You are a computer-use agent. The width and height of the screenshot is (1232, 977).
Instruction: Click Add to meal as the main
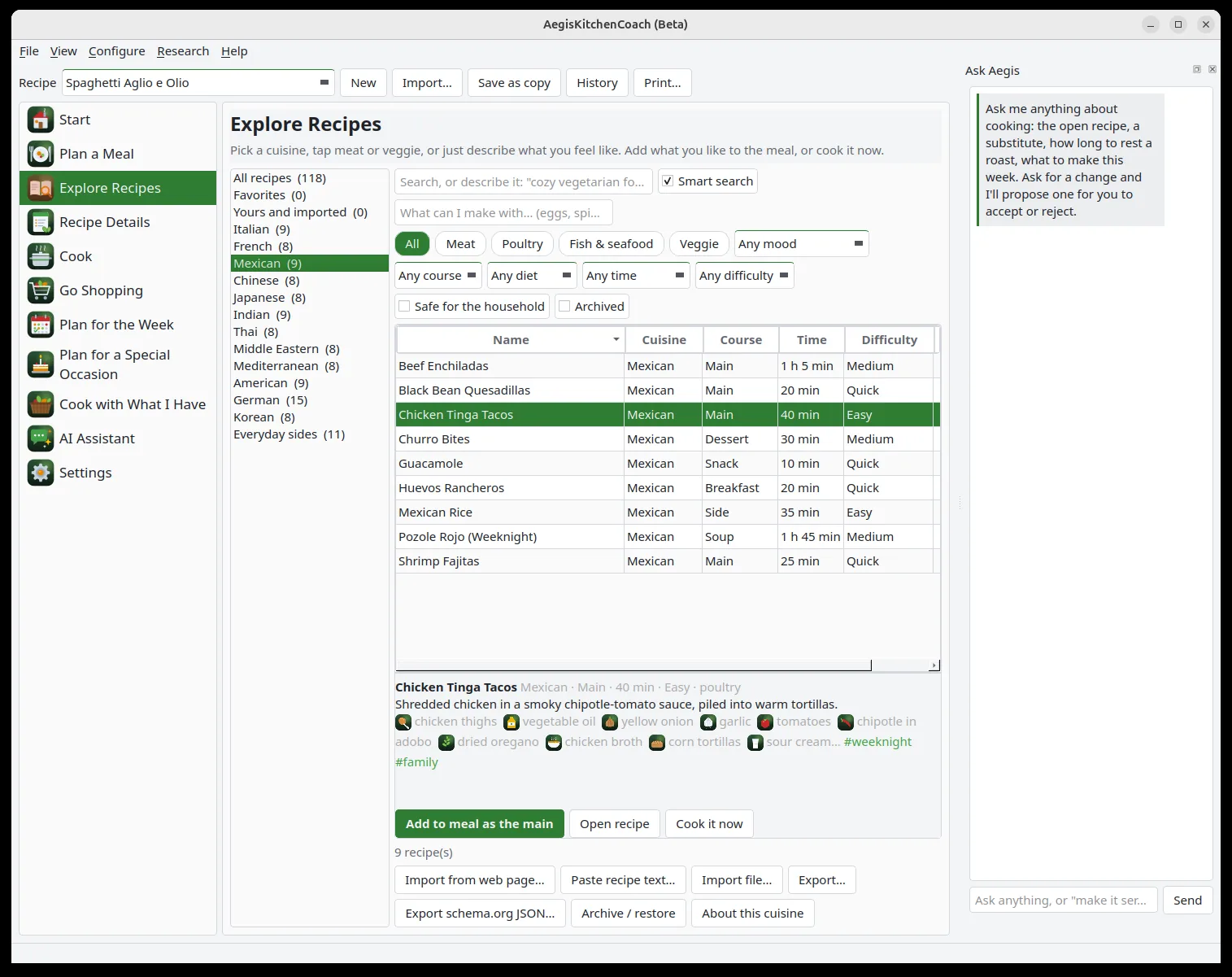(x=479, y=824)
